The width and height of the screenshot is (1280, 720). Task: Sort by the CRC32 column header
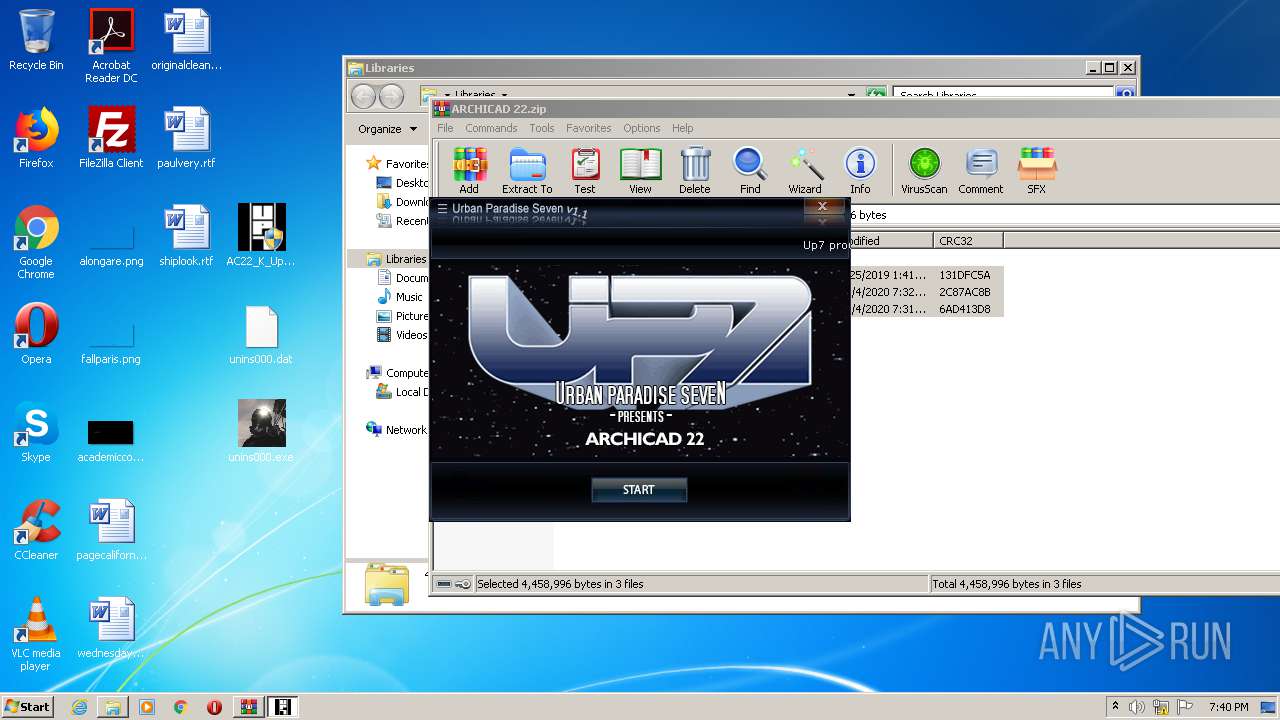click(968, 241)
